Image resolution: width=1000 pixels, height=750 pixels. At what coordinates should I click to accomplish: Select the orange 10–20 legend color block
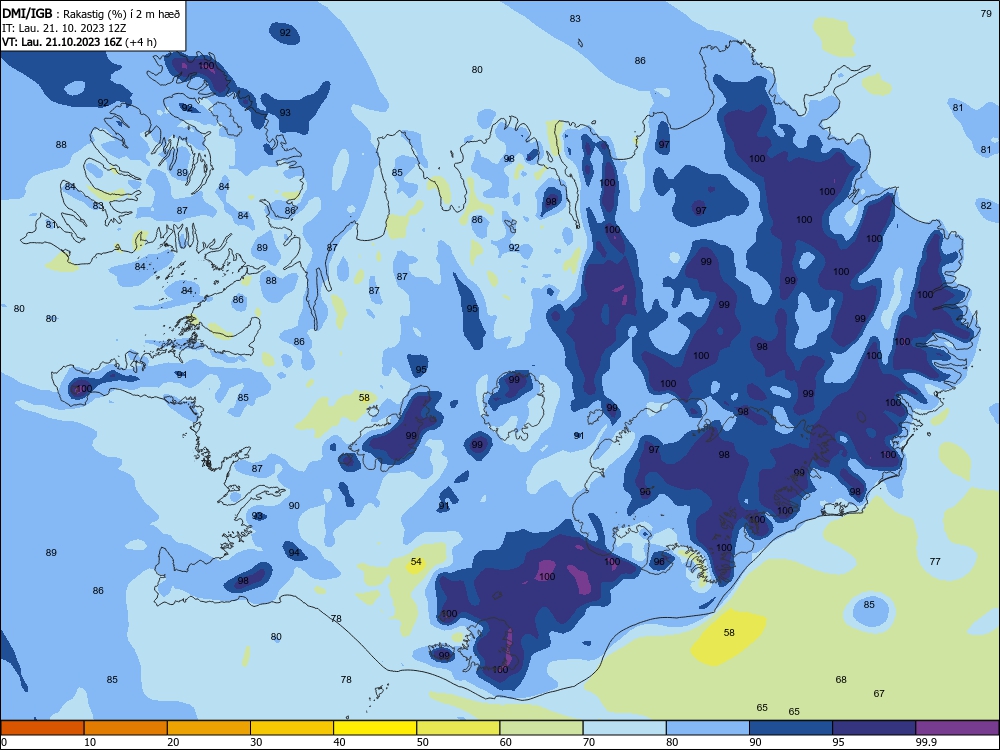126,728
